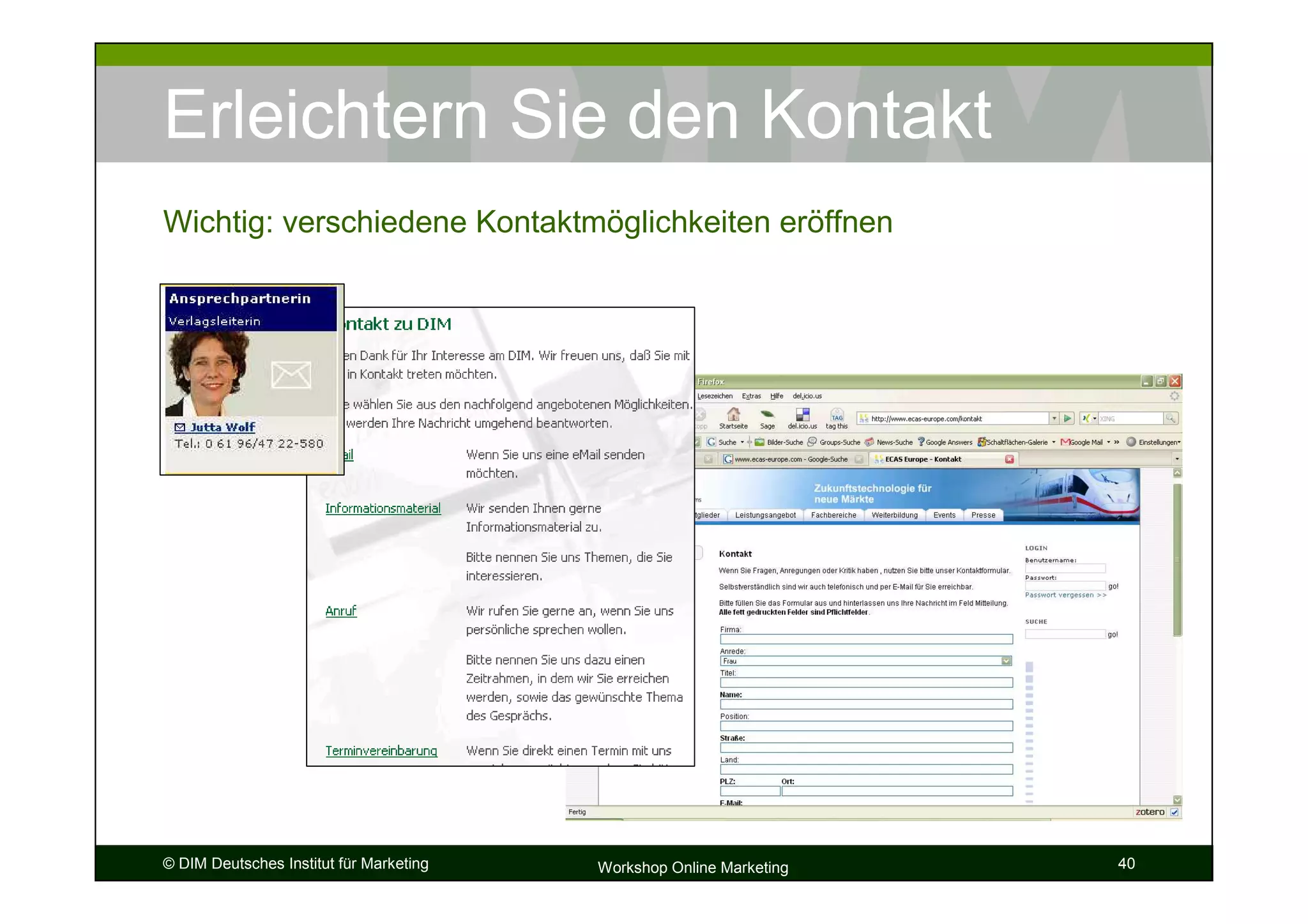
Task: Click the Firefox page vertical scrollbar thumb
Action: 1177,559
